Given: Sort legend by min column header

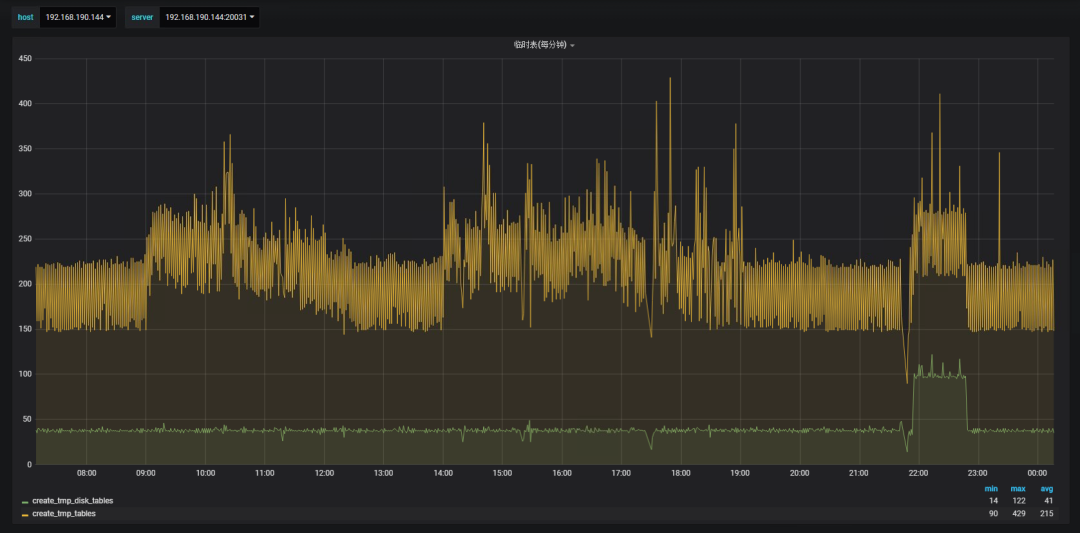Looking at the screenshot, I should pyautogui.click(x=990, y=488).
